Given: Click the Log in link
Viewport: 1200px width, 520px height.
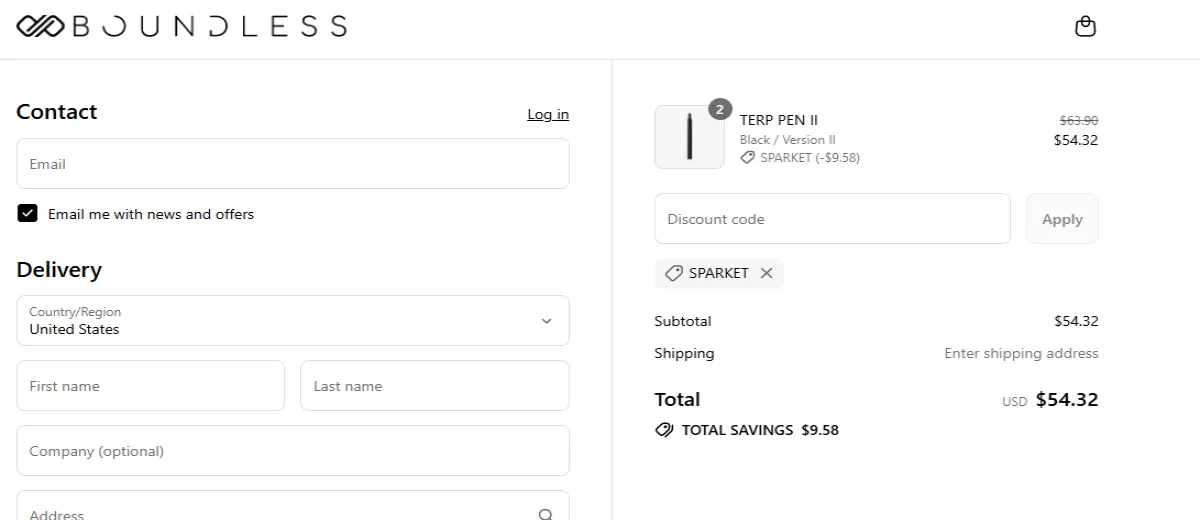Looking at the screenshot, I should (x=548, y=114).
